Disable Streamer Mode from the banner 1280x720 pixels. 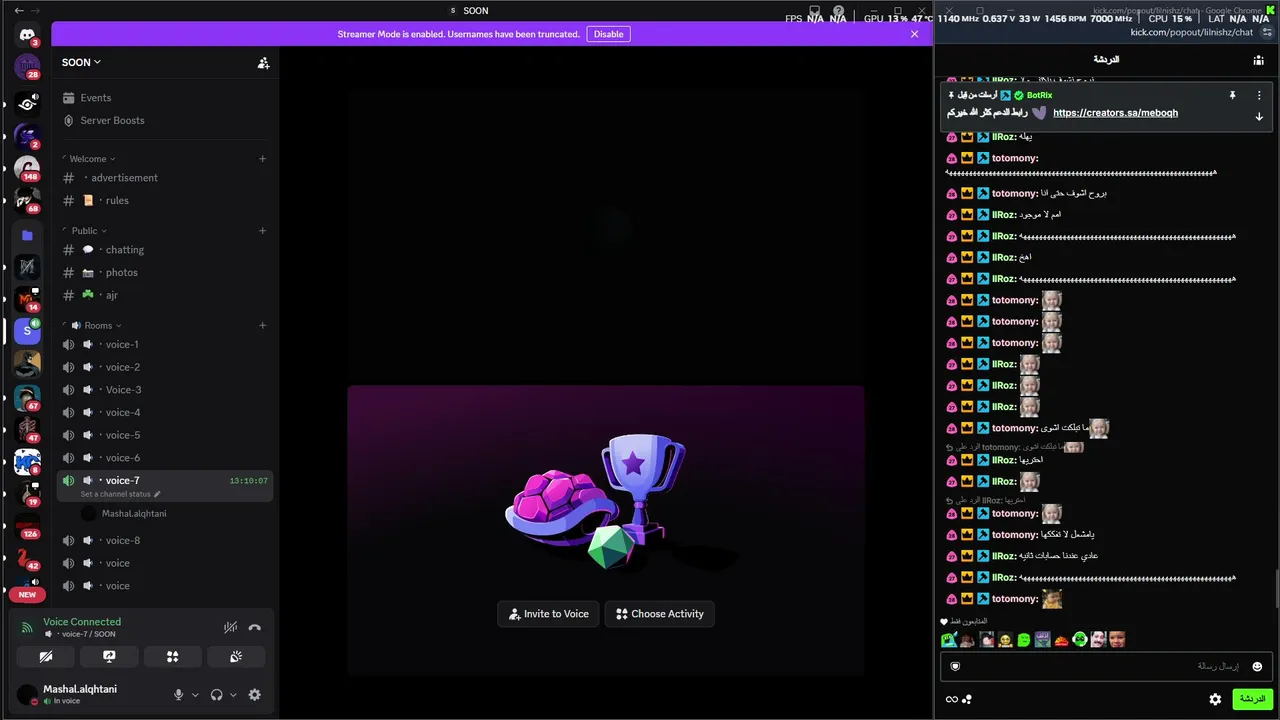(x=608, y=34)
